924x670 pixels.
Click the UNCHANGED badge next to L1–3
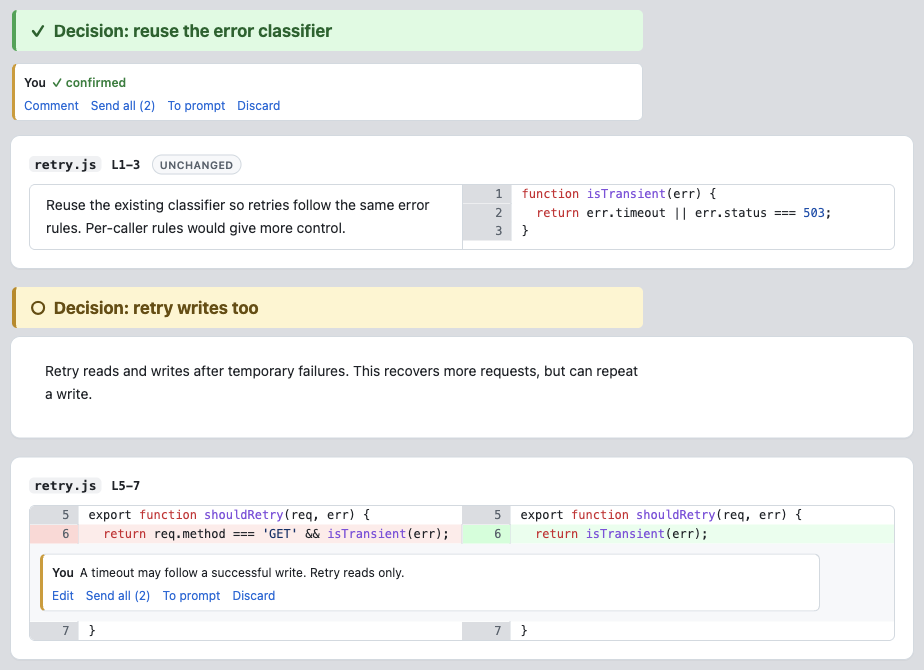click(x=196, y=165)
